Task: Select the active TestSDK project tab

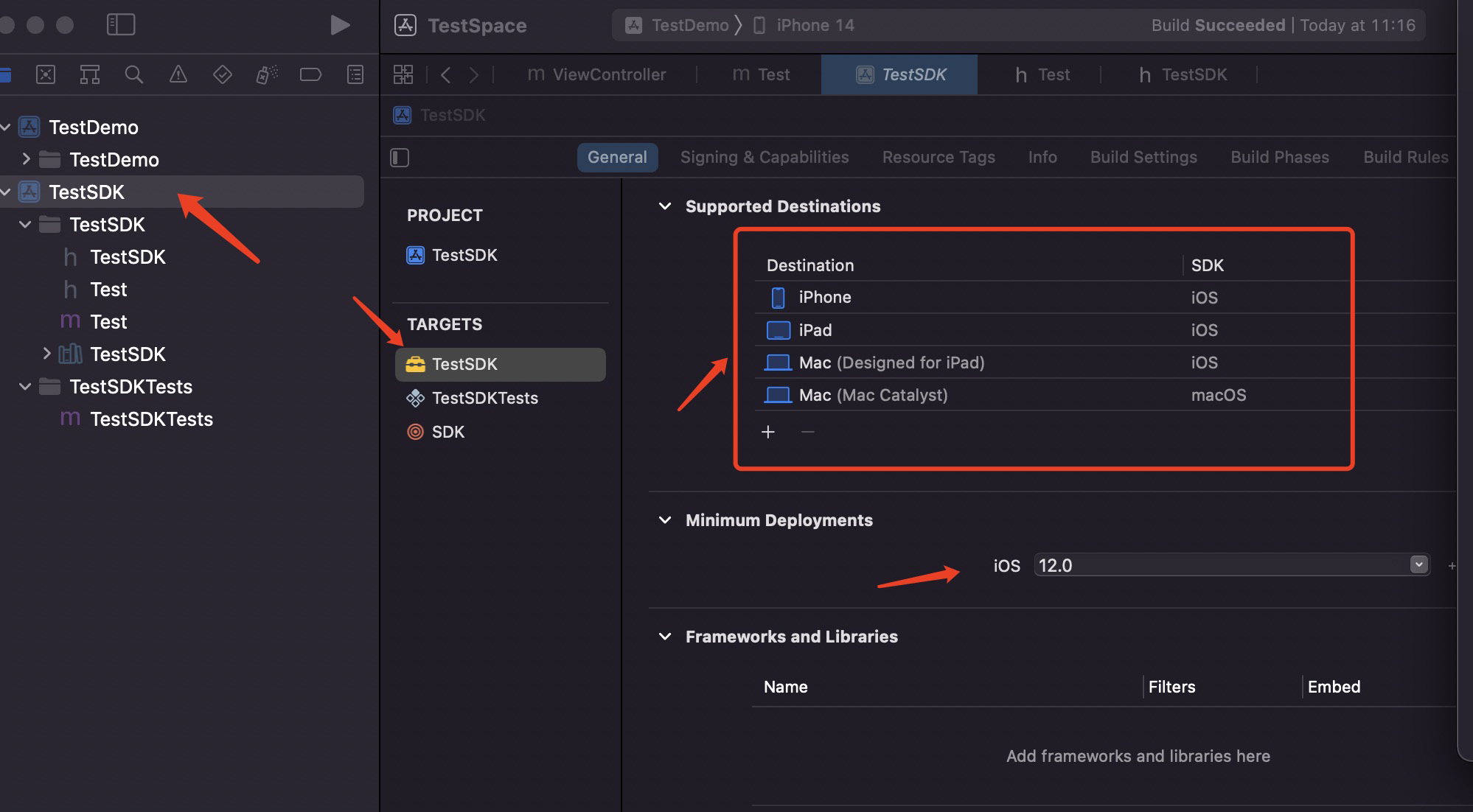Action: [x=899, y=74]
